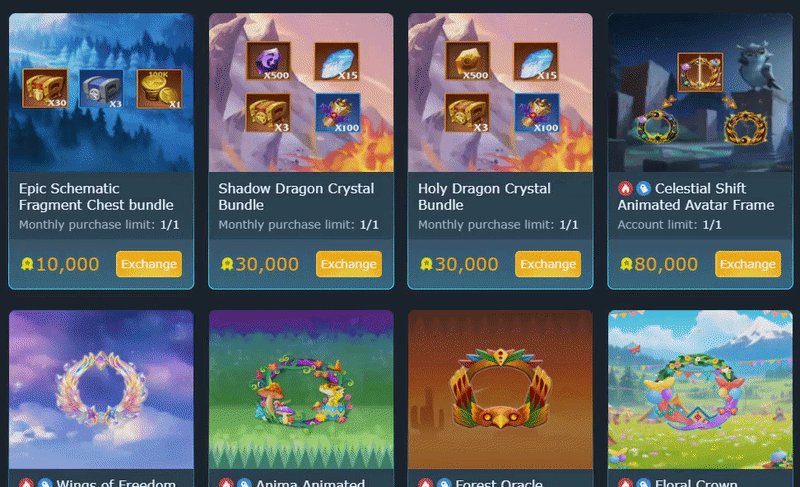Click the Shadow Dragon Crystal Bundle title
This screenshot has height=487, width=800.
pyautogui.click(x=296, y=197)
